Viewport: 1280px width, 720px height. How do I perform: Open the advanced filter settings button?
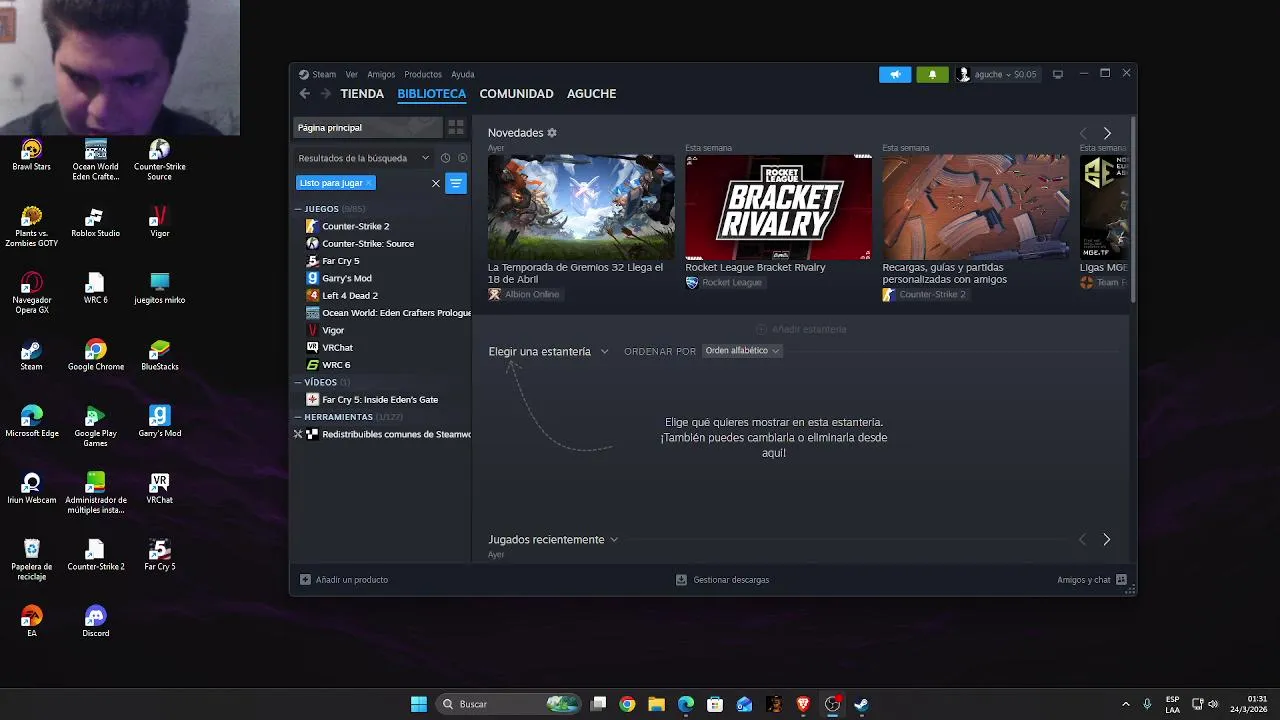coord(456,183)
